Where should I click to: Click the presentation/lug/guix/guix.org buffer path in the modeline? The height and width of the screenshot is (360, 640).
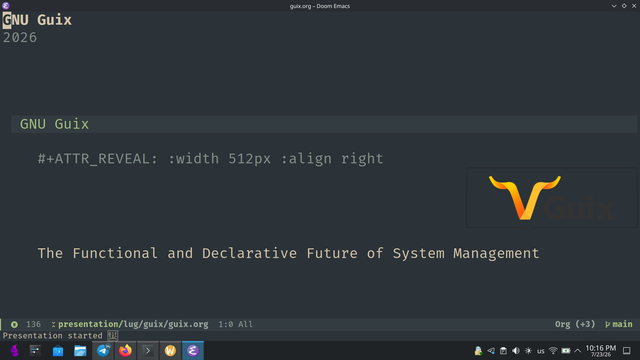tap(133, 324)
